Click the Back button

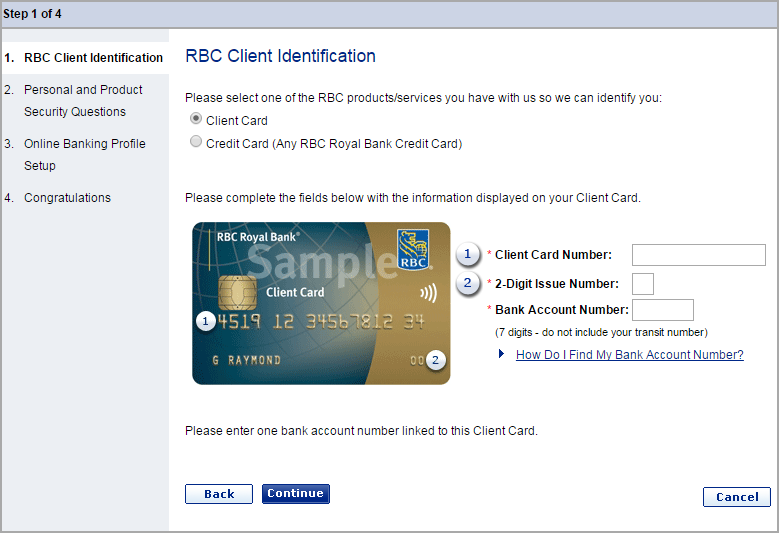coord(219,494)
